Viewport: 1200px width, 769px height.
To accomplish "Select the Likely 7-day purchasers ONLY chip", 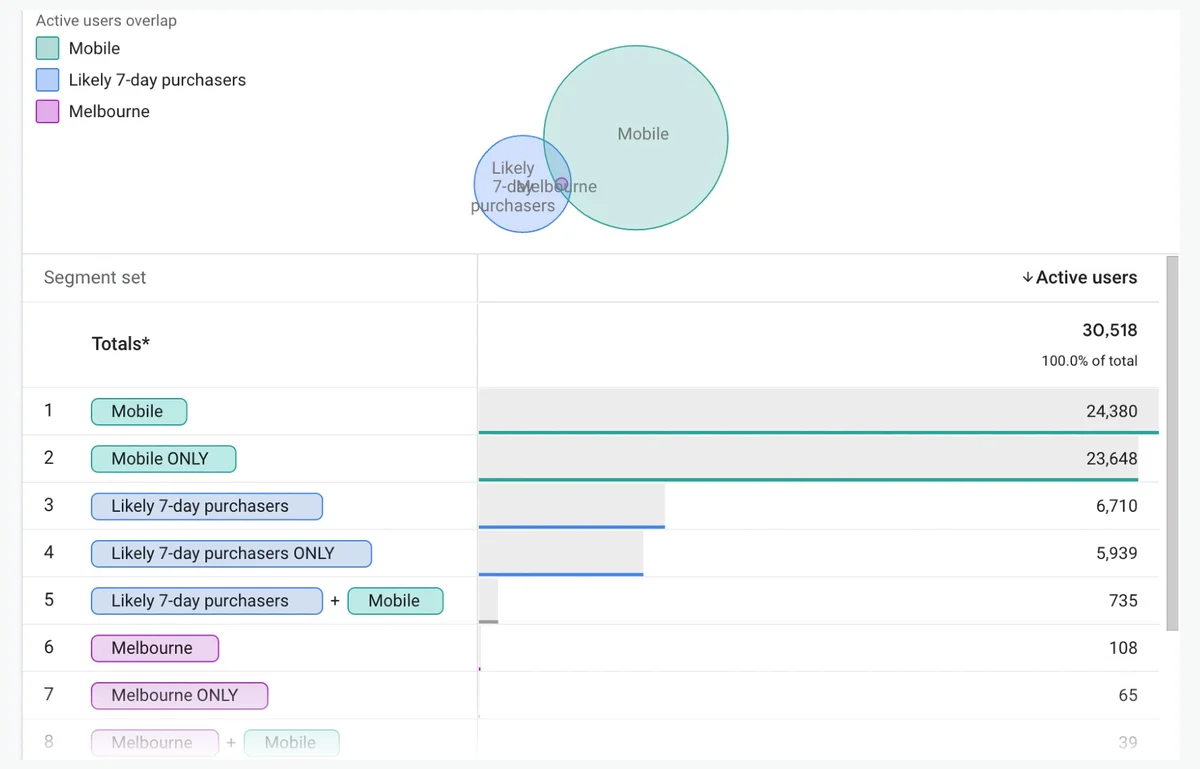I will point(231,553).
